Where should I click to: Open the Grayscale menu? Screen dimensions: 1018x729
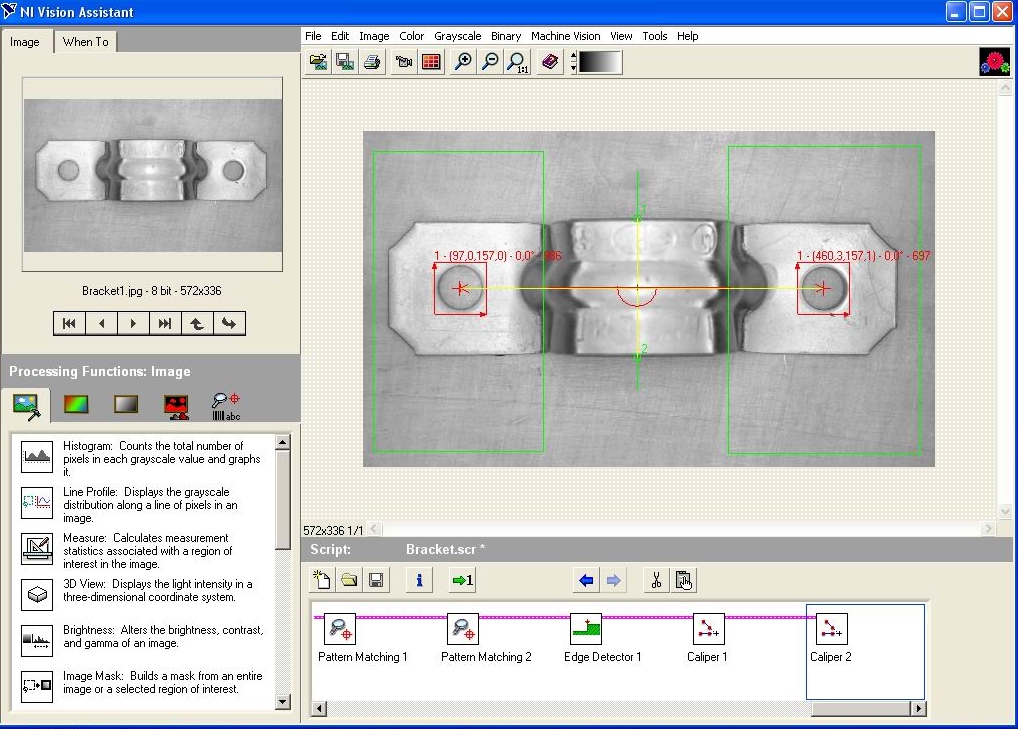click(458, 36)
